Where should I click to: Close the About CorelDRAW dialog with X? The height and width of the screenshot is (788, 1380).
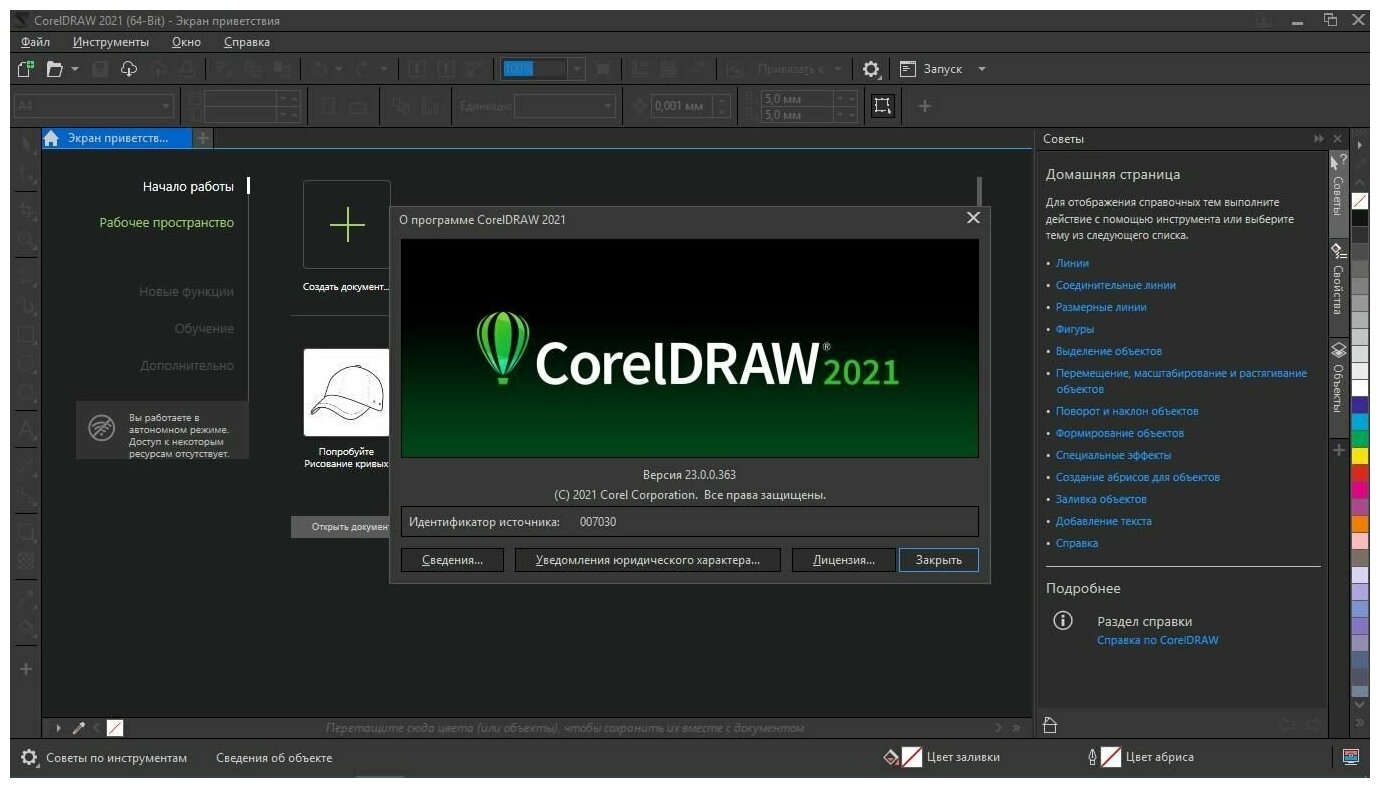[973, 218]
